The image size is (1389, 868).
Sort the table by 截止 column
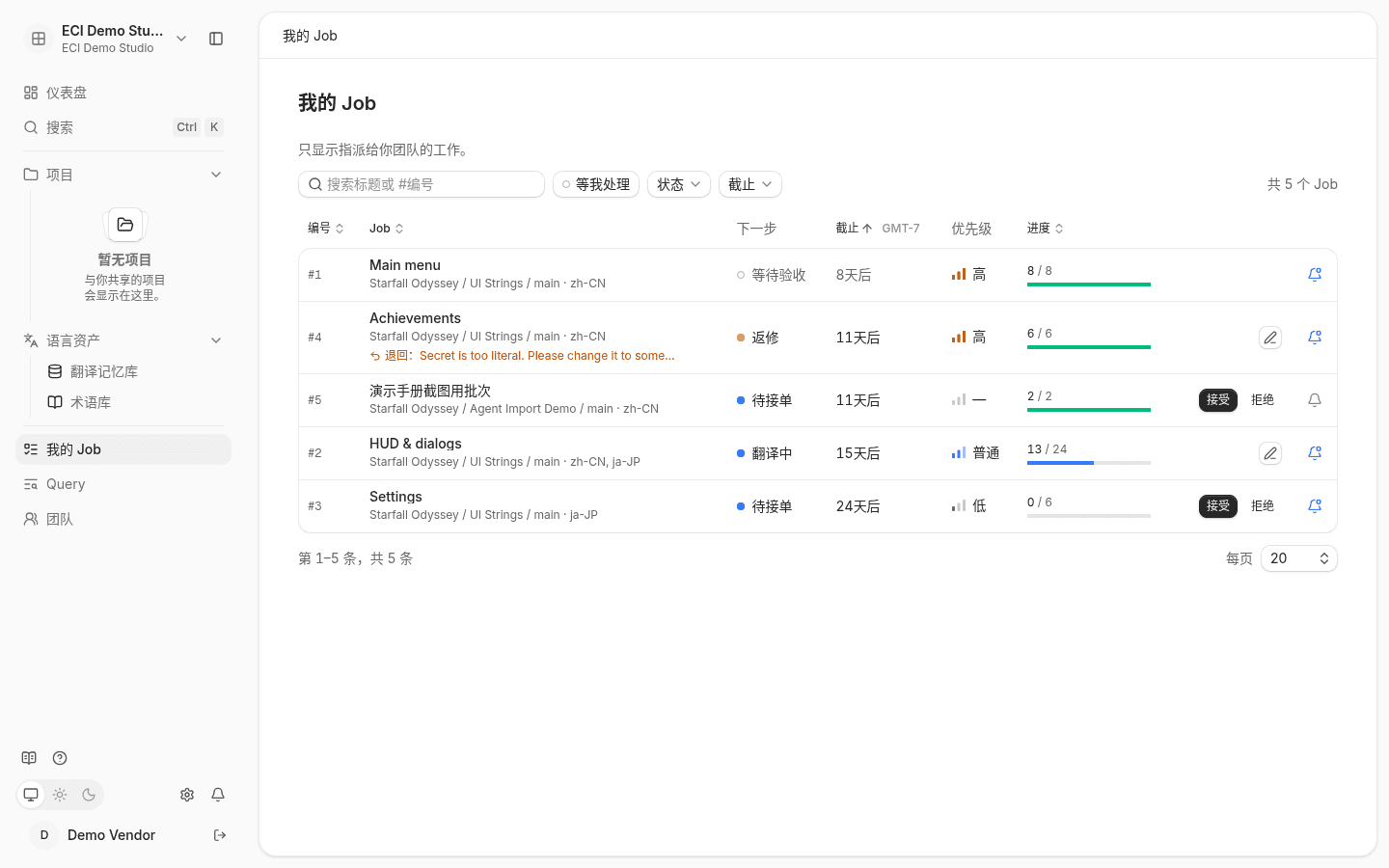point(855,229)
